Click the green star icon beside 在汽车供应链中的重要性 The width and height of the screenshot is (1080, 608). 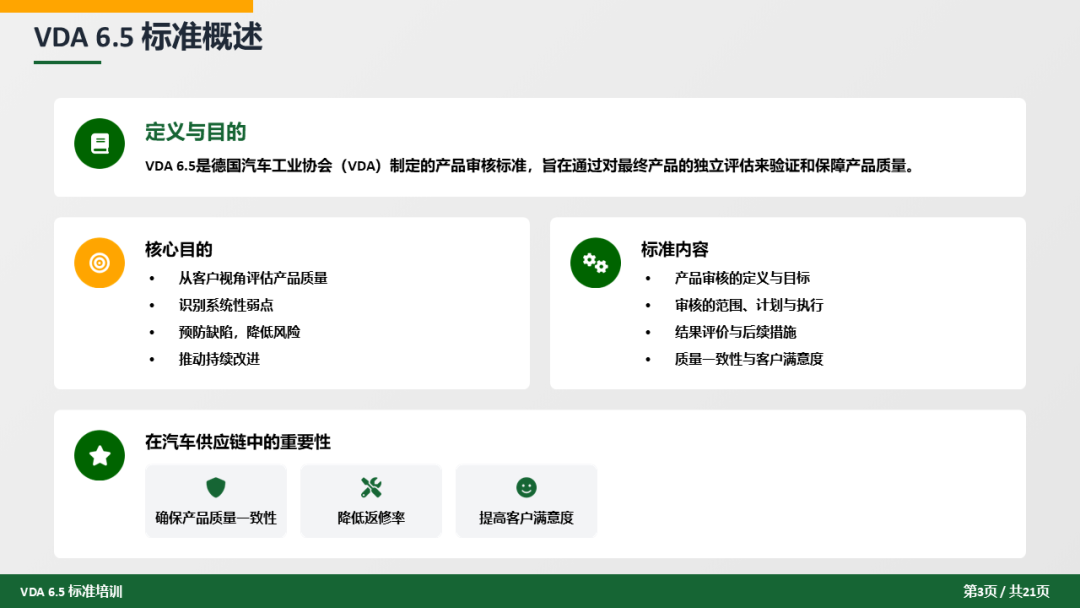99,455
